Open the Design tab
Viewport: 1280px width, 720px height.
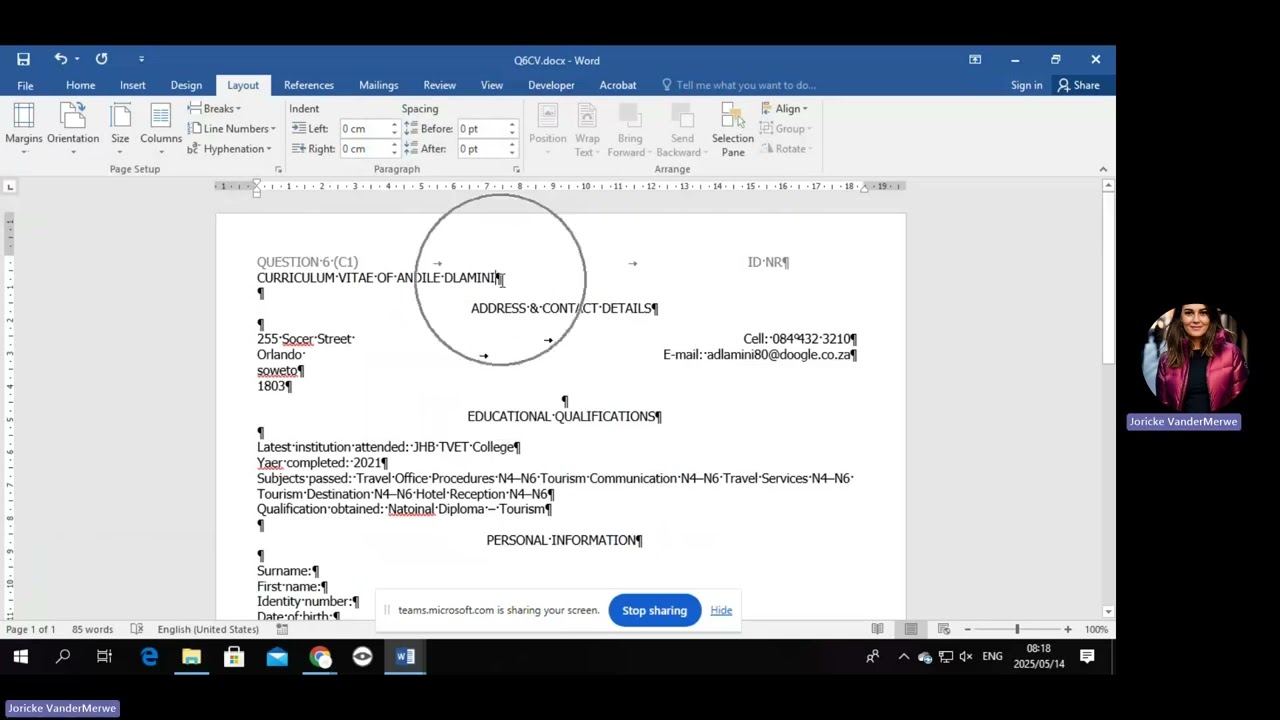pos(186,85)
